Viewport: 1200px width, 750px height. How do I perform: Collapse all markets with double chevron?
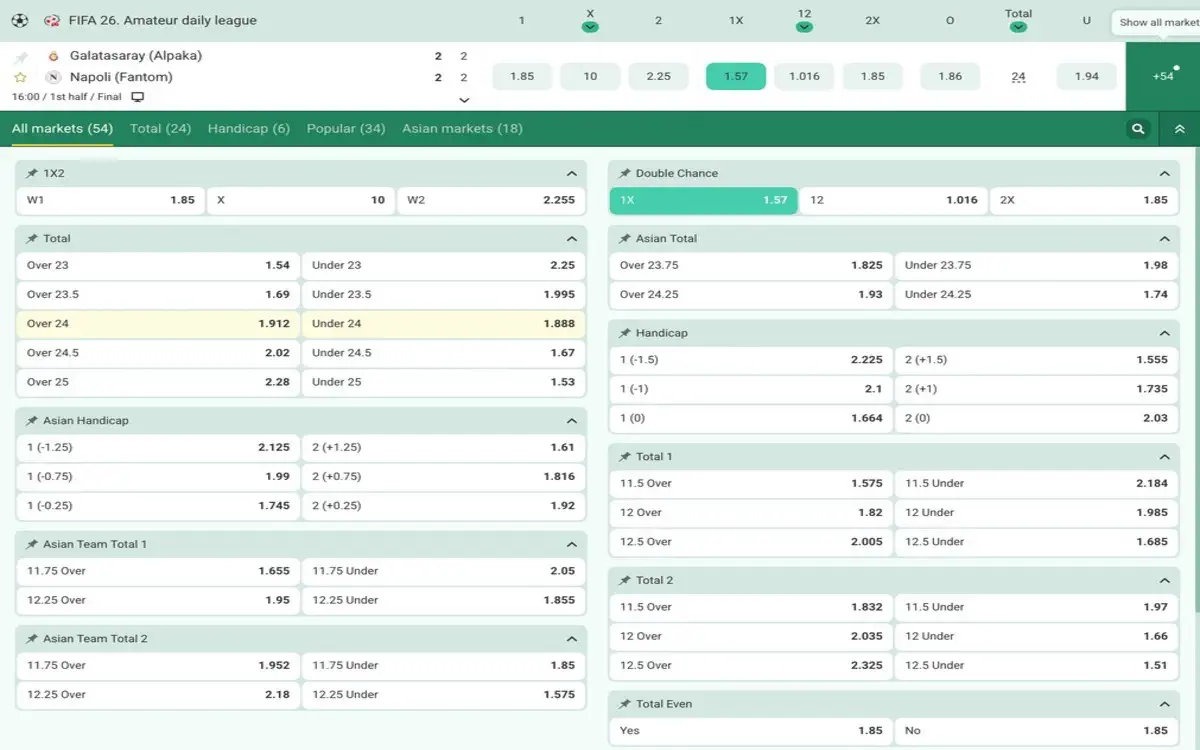click(1179, 129)
